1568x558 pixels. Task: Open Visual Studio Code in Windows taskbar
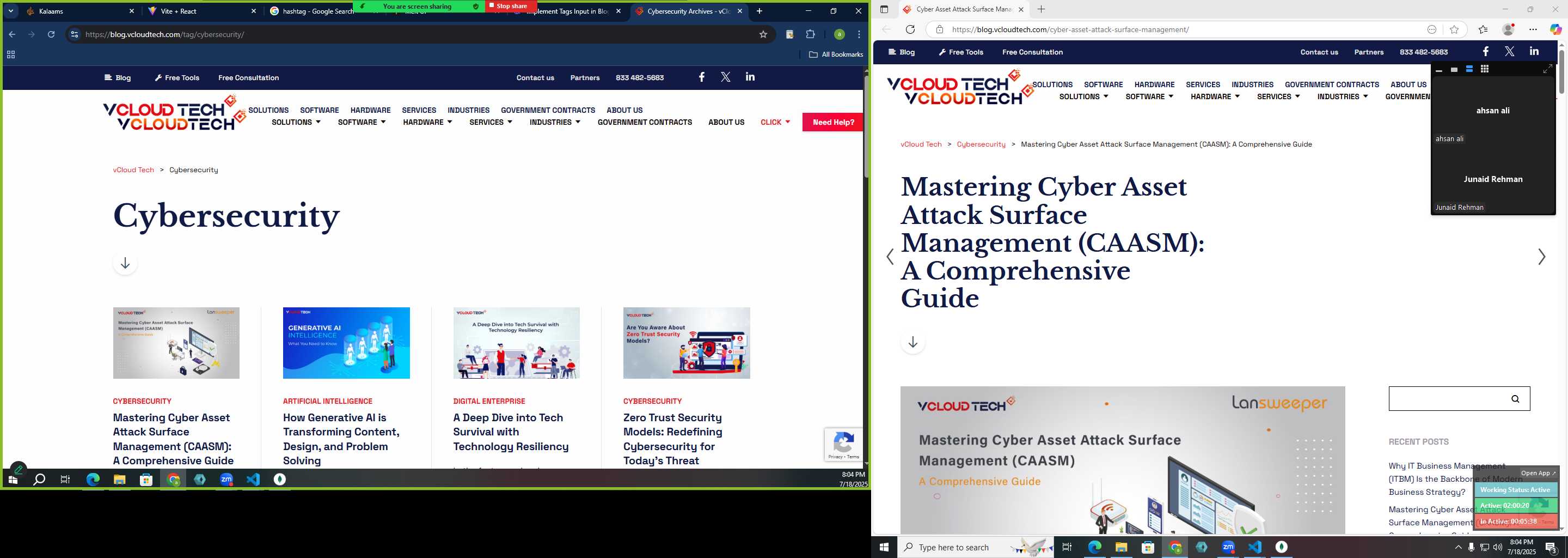click(x=1254, y=547)
